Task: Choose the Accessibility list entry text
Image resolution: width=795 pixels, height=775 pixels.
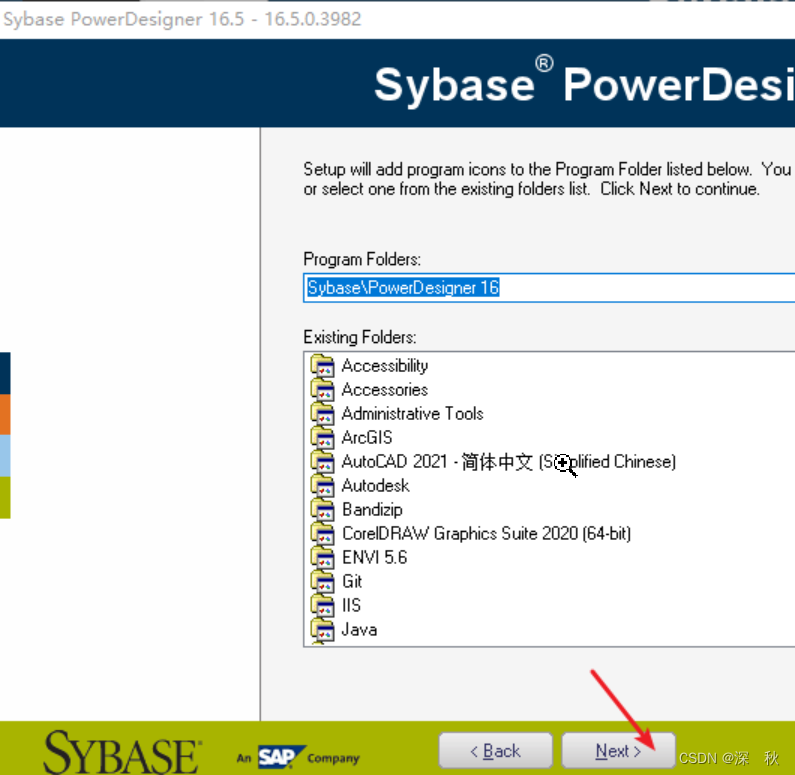Action: pos(385,365)
